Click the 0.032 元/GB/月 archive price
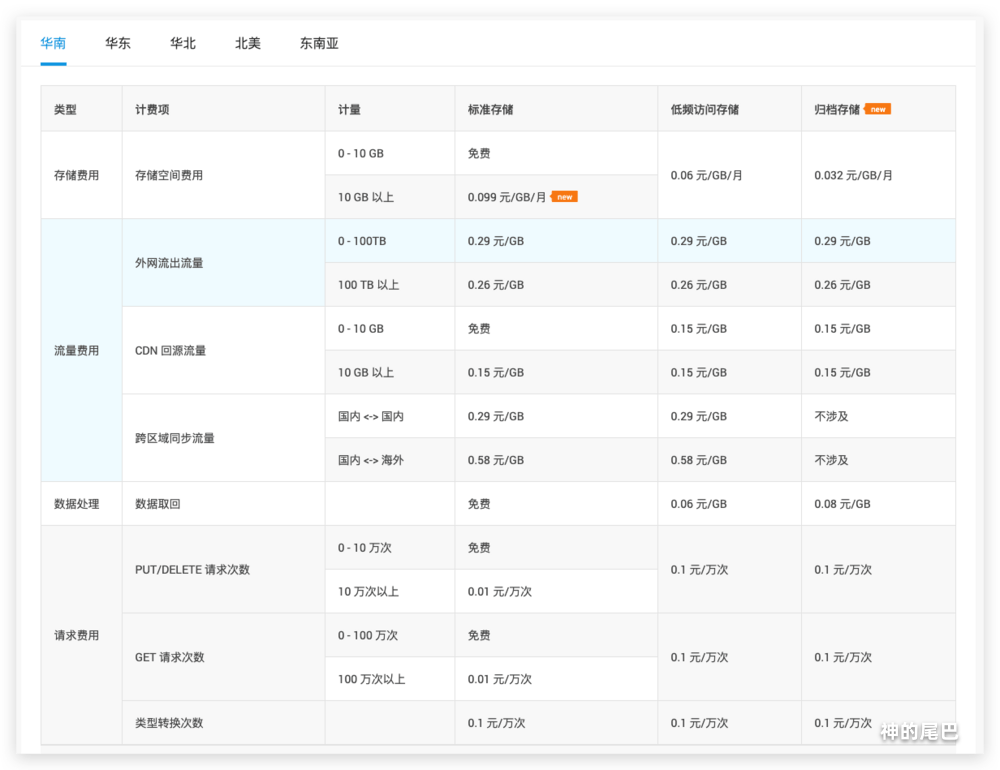1000x770 pixels. [853, 175]
